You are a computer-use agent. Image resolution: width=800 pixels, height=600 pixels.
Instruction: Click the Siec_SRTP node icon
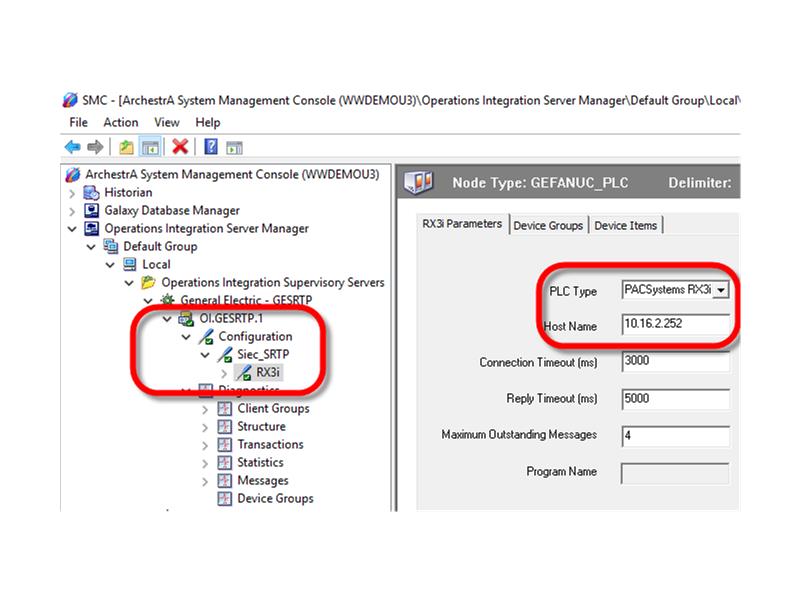click(x=224, y=355)
